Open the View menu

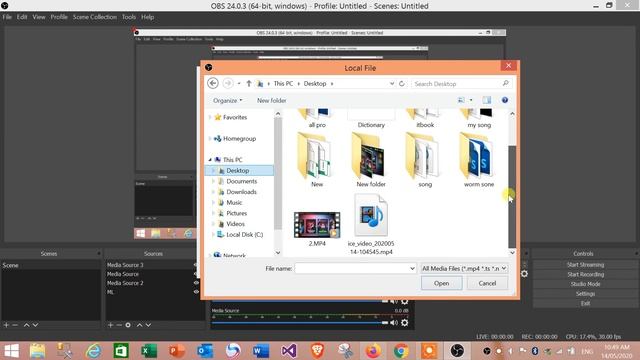pos(39,17)
